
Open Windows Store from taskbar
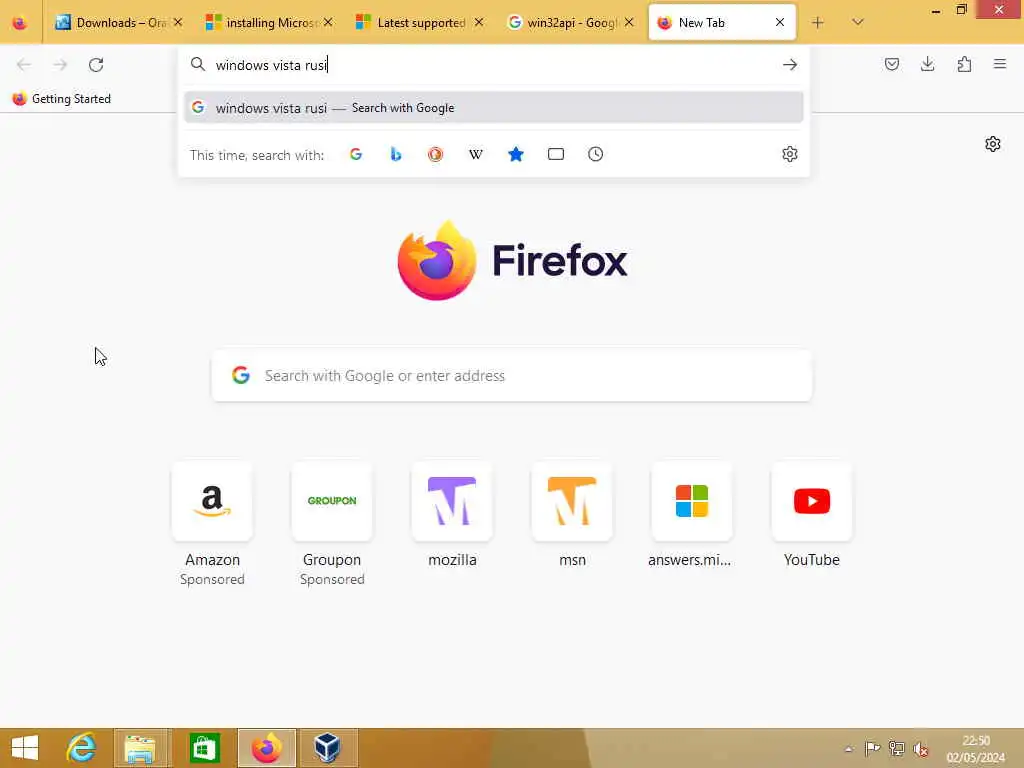point(204,748)
